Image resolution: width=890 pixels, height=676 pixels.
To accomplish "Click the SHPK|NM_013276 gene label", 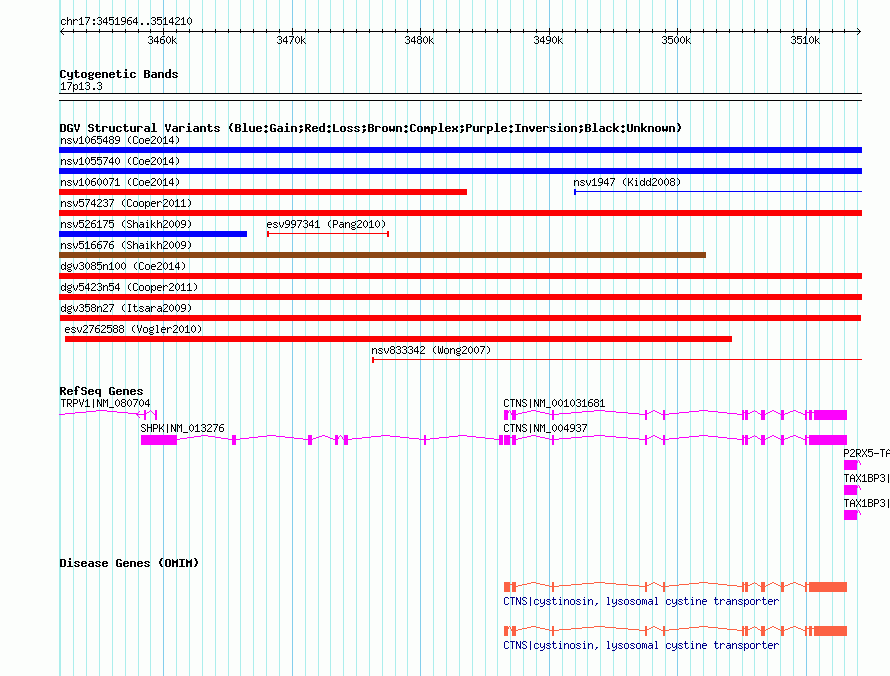I will pyautogui.click(x=182, y=428).
